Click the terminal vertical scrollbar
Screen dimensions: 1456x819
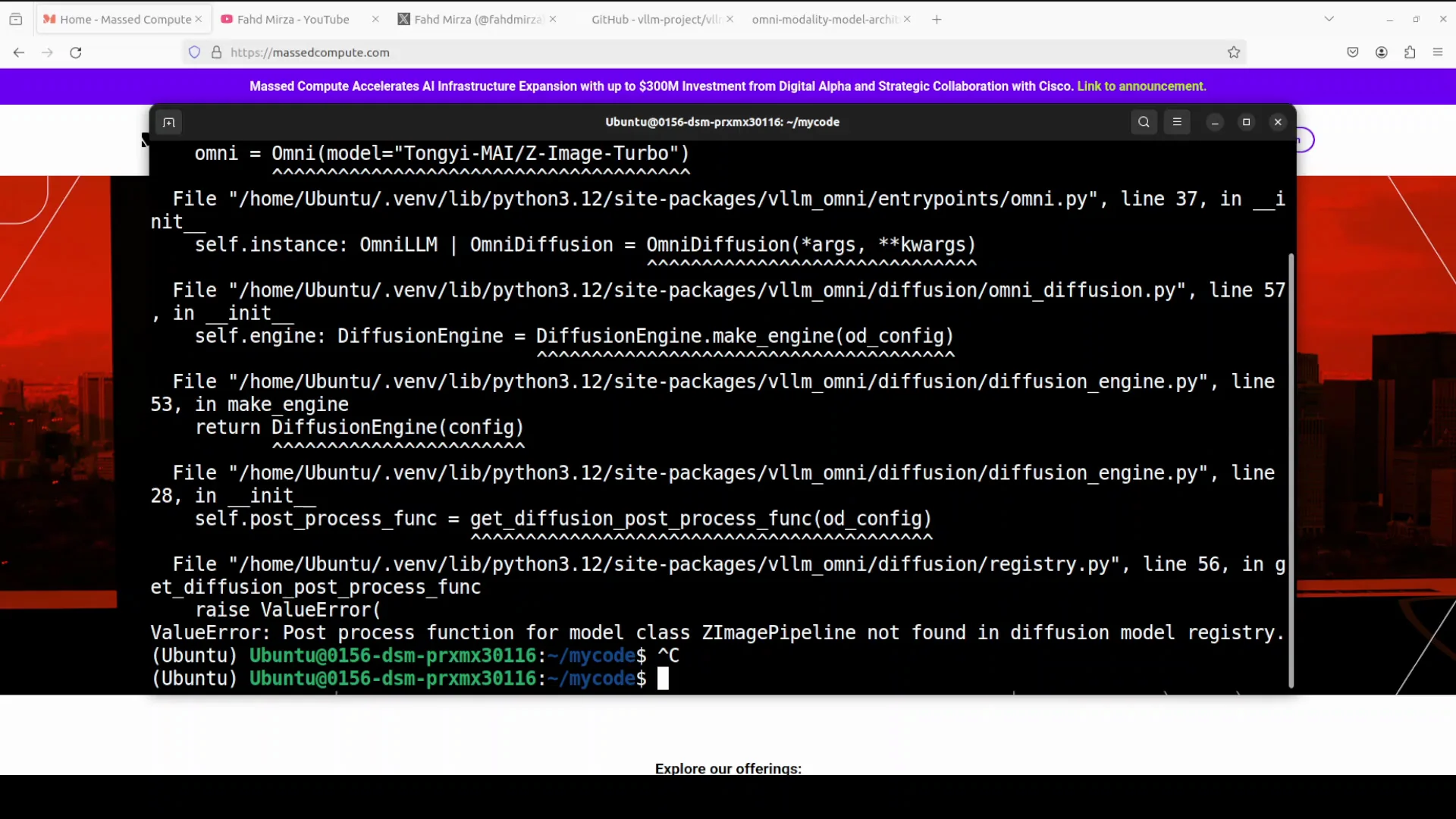(x=1291, y=470)
